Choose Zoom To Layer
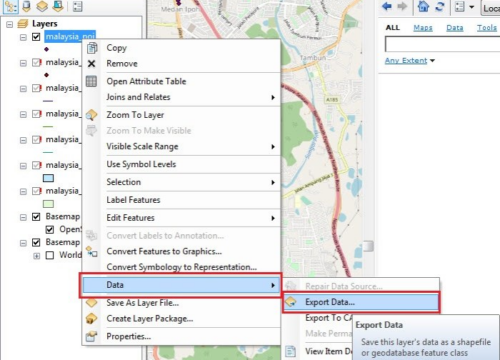 point(135,115)
